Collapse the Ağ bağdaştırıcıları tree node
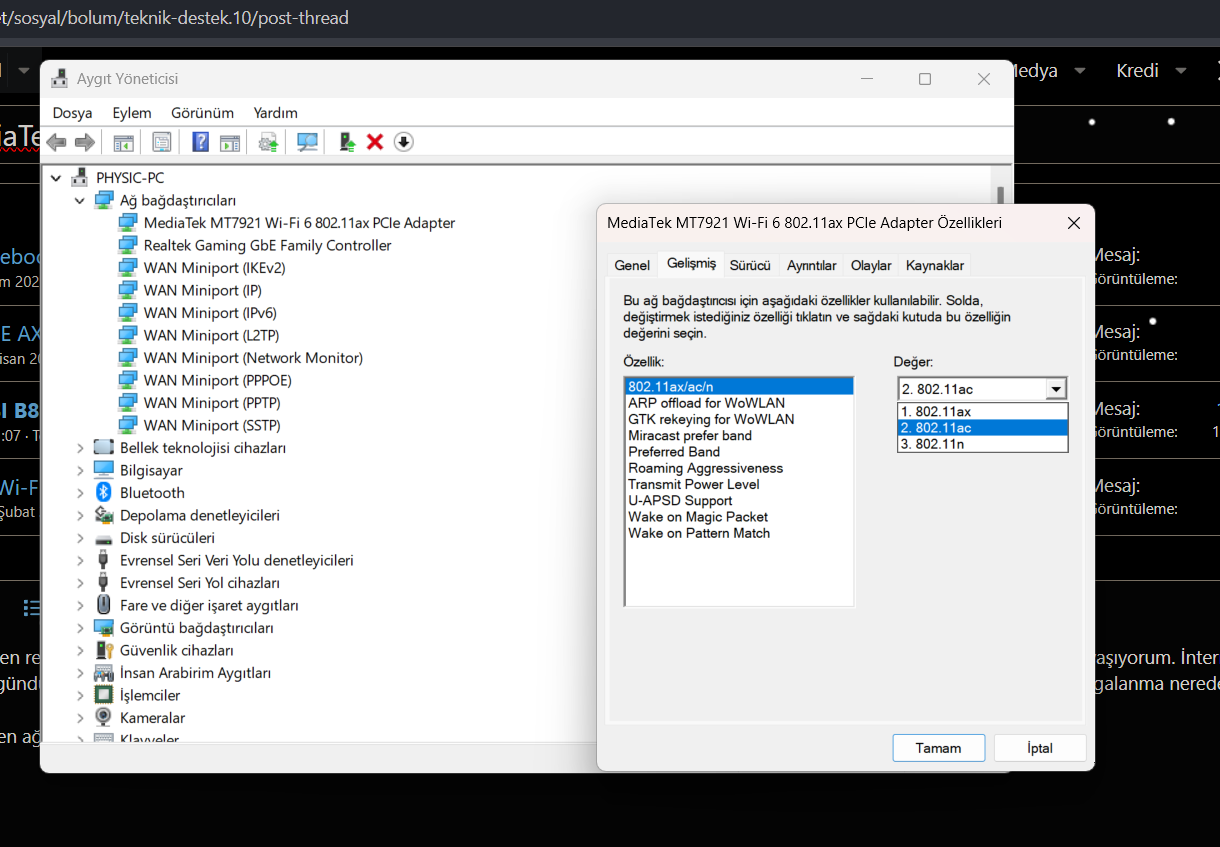Image resolution: width=1220 pixels, height=847 pixels. pyautogui.click(x=80, y=200)
